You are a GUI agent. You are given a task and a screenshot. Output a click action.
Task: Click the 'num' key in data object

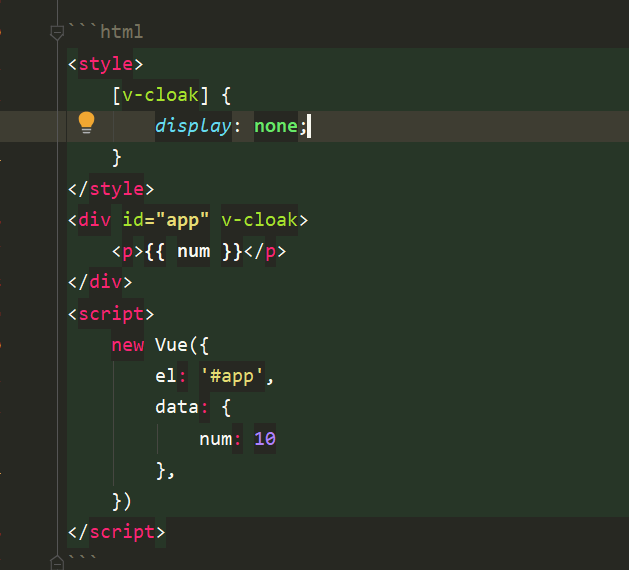tap(216, 439)
